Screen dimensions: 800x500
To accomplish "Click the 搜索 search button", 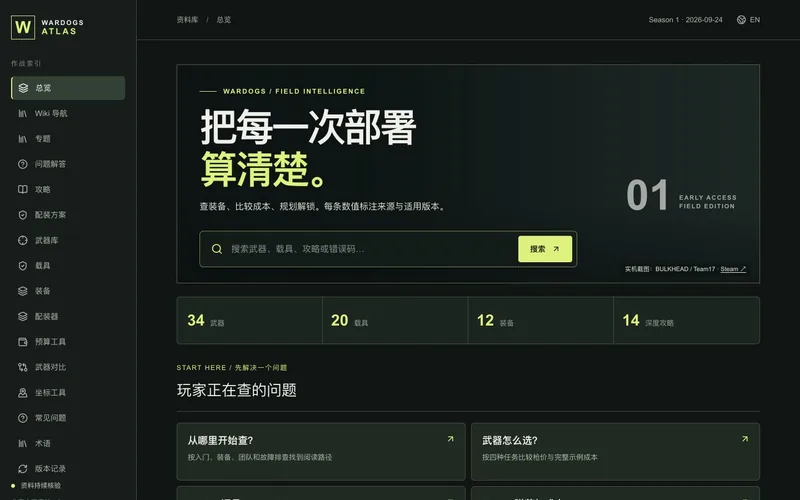I will (545, 249).
